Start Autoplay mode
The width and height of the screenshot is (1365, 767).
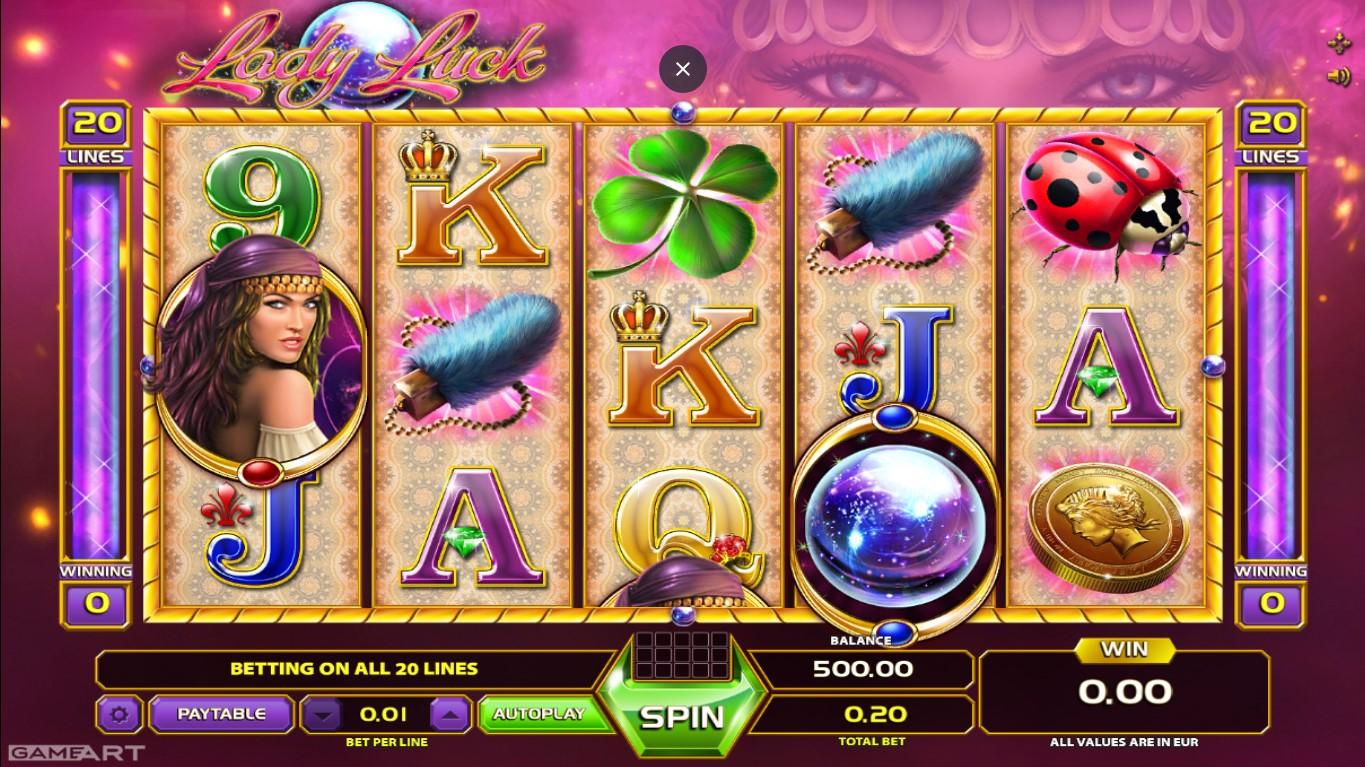[538, 714]
